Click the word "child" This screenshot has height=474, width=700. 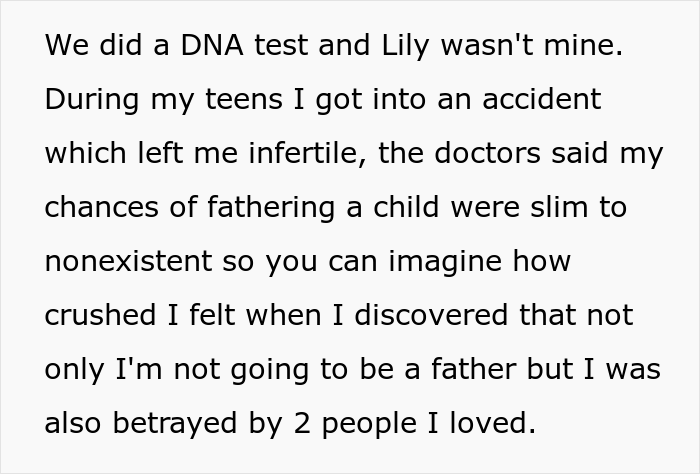[x=409, y=208]
